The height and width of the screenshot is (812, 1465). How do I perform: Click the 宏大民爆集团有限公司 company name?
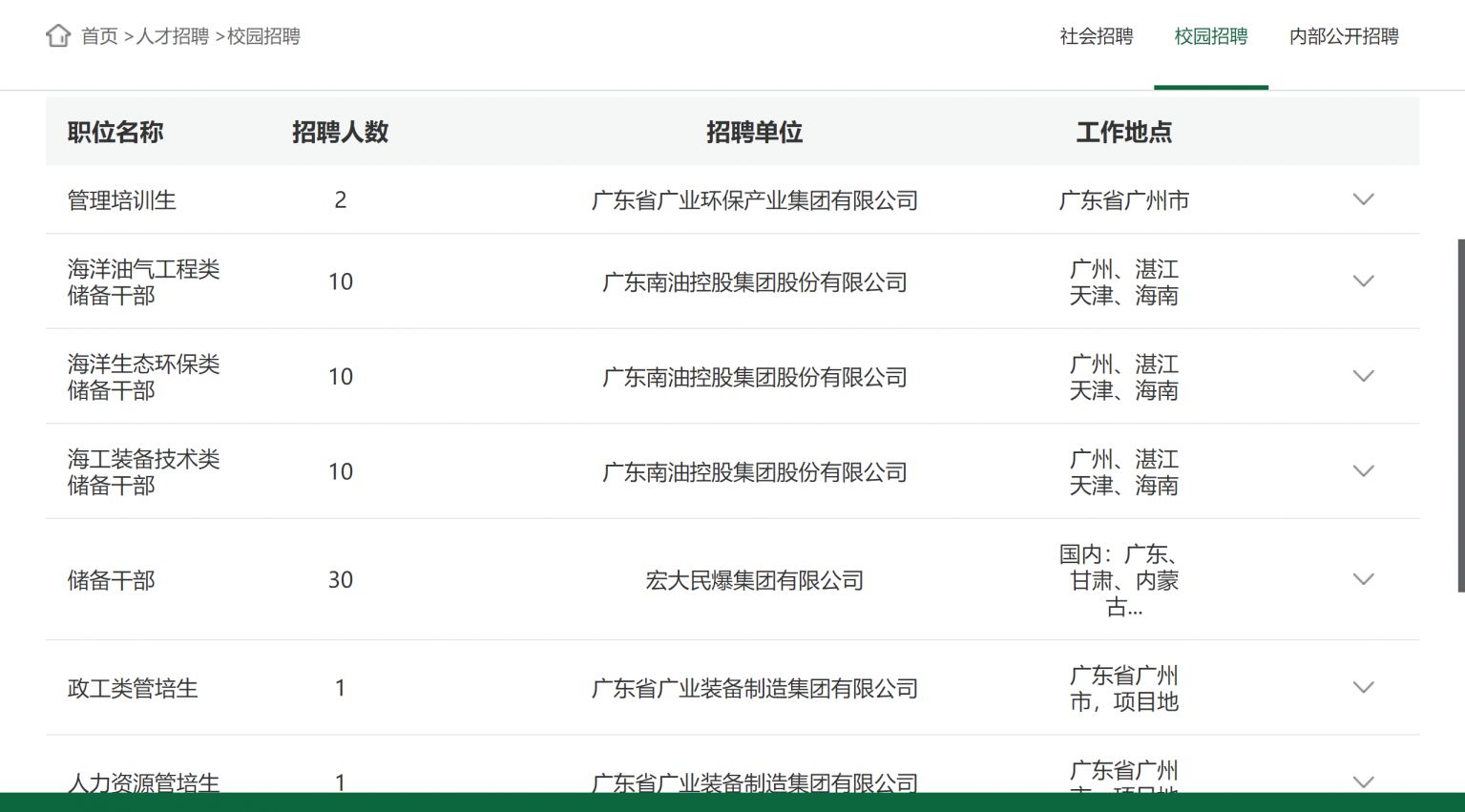pyautogui.click(x=756, y=579)
